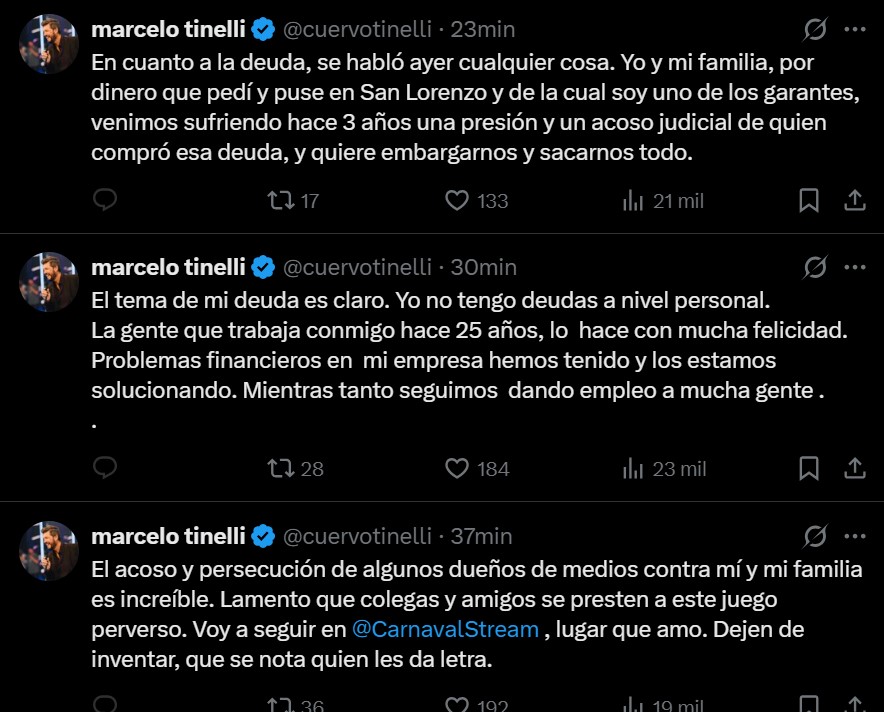
Task: Repost the tweet with 28 reposts
Action: pos(283,468)
